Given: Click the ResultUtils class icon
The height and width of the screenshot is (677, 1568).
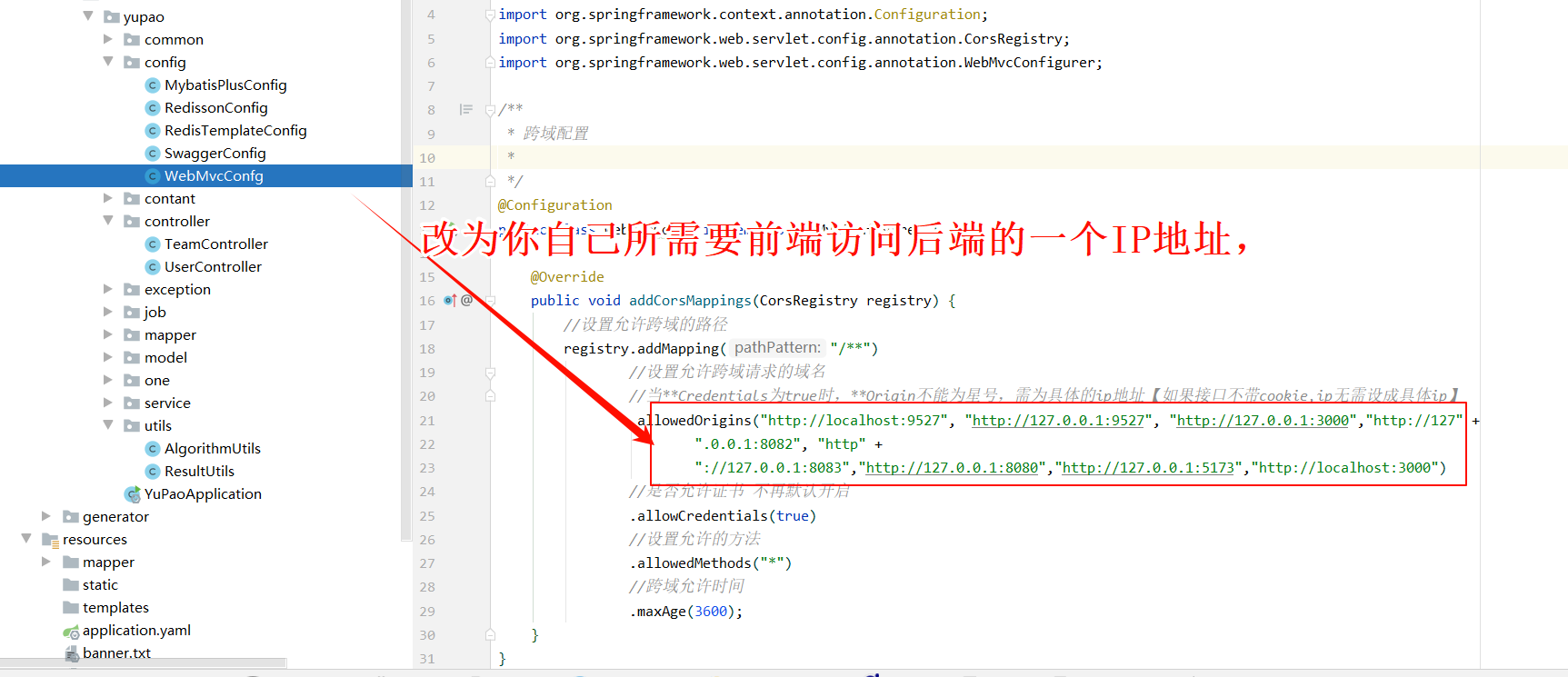Looking at the screenshot, I should pos(153,472).
